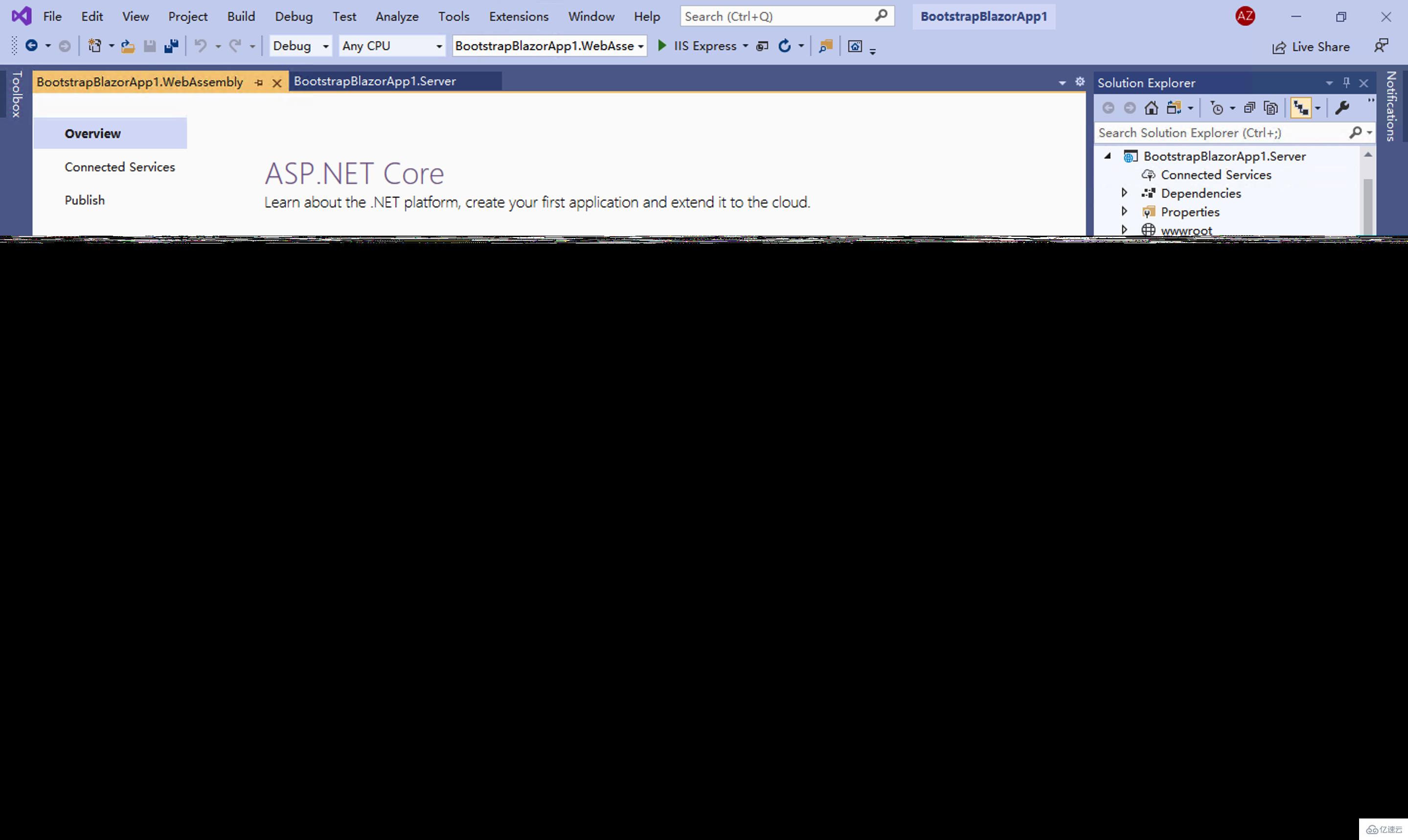Click the Solution Explorer Home icon
Viewport: 1408px width, 840px height.
(x=1151, y=108)
